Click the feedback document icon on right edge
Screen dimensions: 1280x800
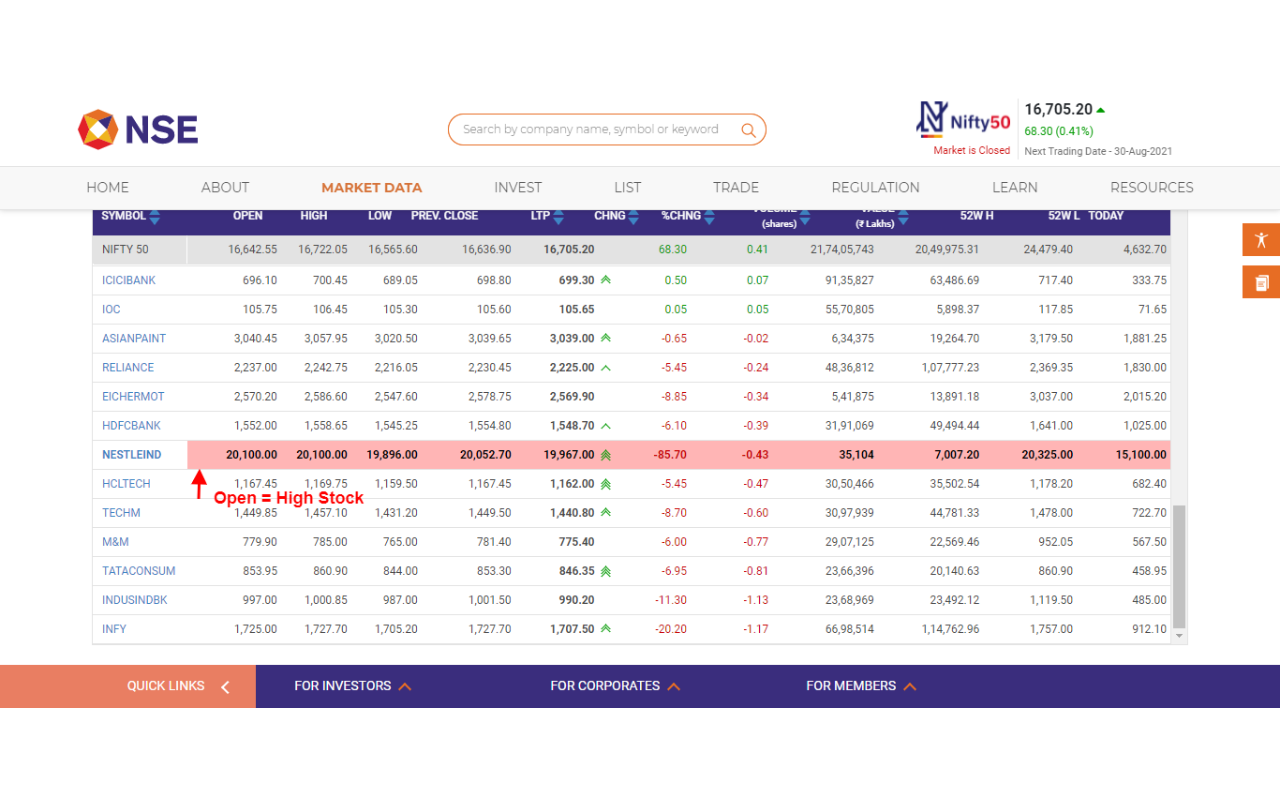click(x=1260, y=283)
